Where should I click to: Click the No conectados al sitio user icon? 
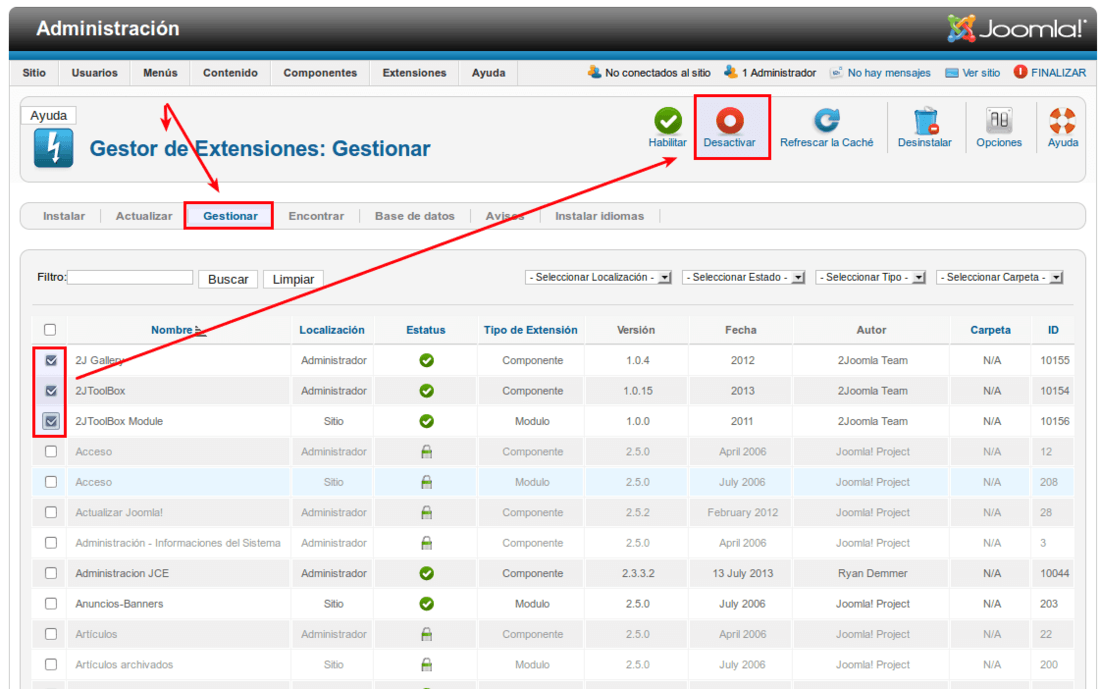click(x=595, y=72)
